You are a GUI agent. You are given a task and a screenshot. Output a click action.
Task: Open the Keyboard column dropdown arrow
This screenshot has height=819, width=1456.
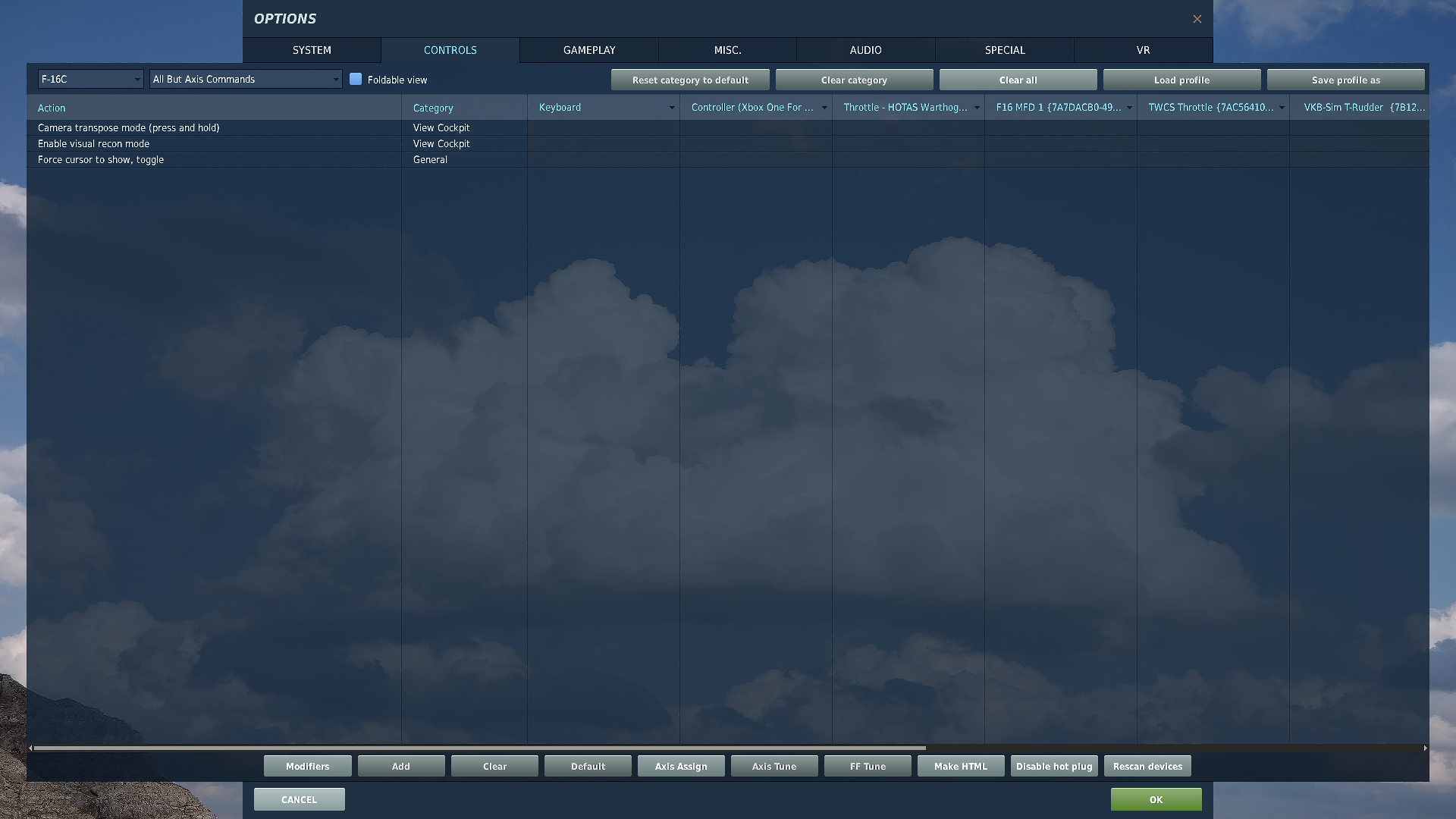click(x=672, y=108)
